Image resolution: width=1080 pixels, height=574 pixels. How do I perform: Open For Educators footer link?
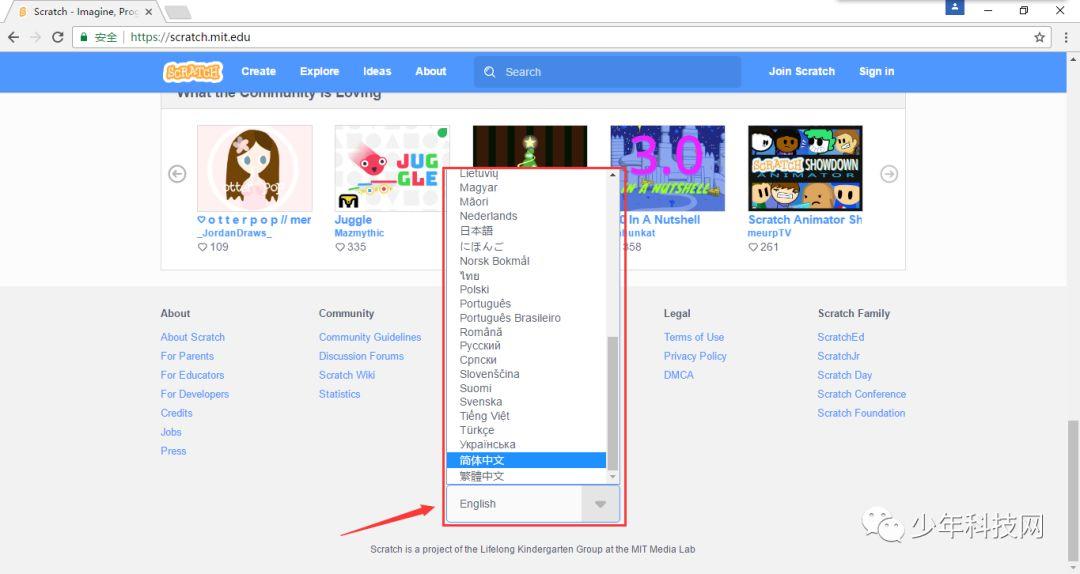192,375
